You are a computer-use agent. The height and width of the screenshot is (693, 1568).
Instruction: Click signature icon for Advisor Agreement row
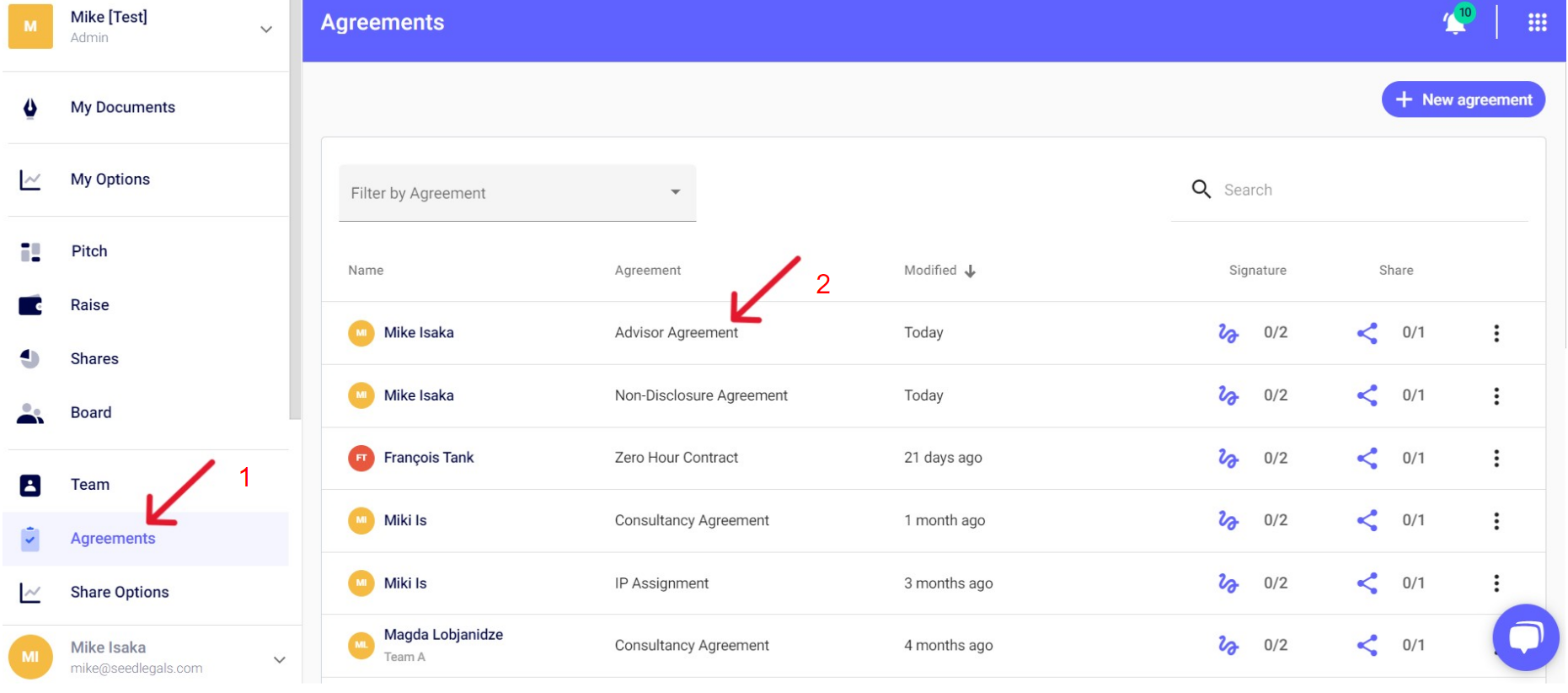(1228, 333)
